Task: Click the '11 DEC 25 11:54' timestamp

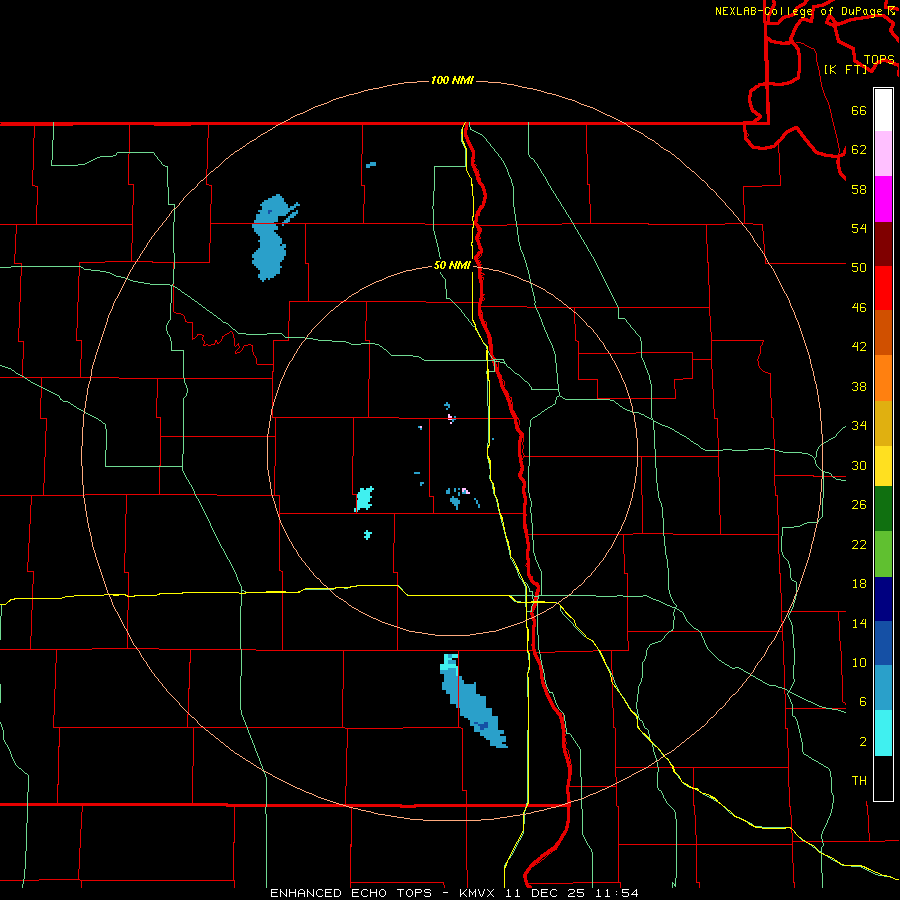Action: 572,893
